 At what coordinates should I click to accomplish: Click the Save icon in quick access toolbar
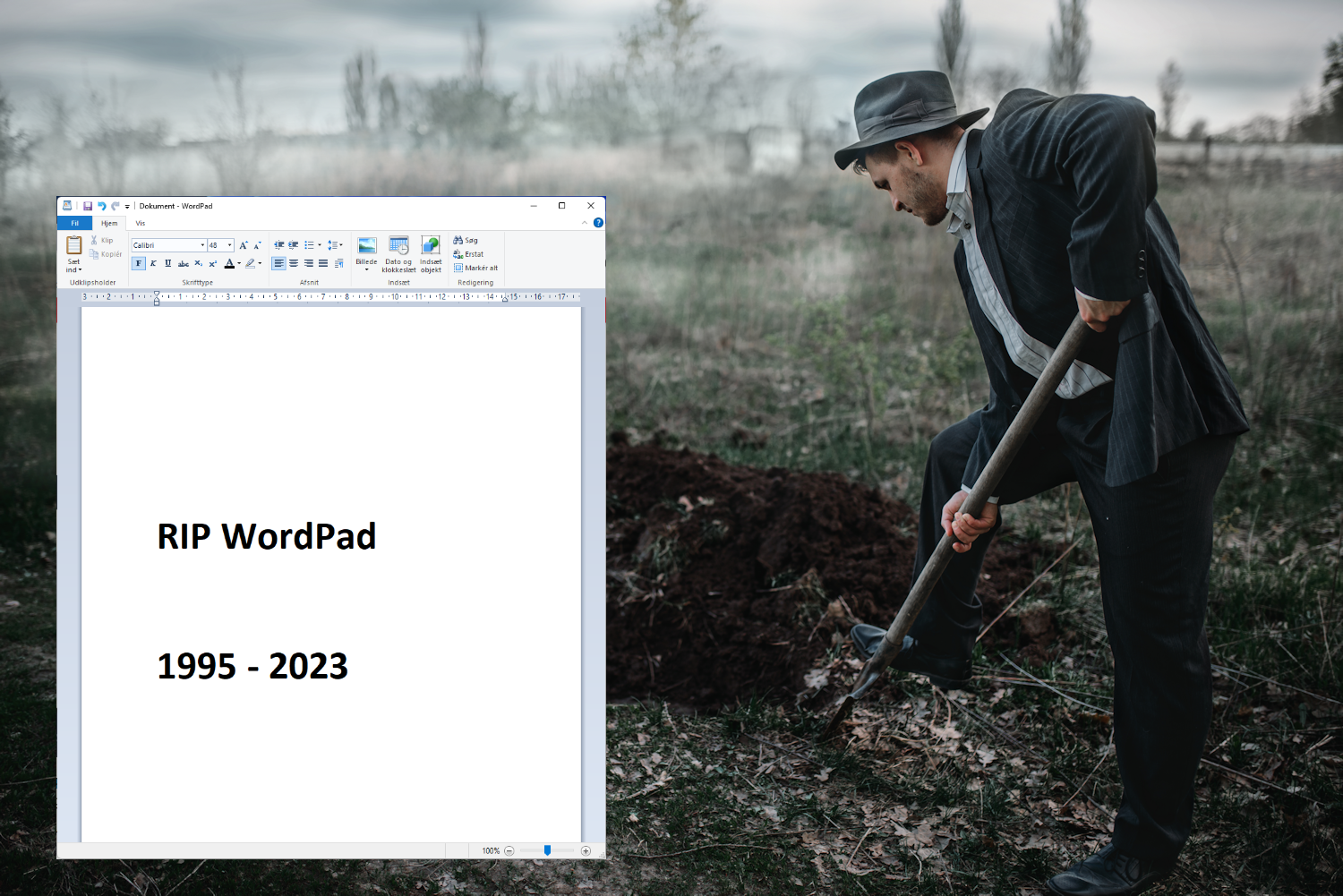pyautogui.click(x=88, y=205)
